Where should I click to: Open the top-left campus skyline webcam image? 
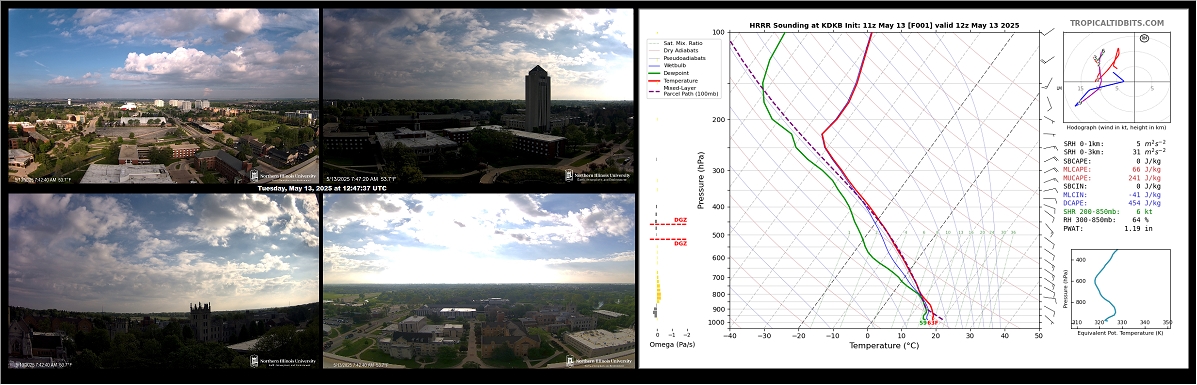[163, 96]
